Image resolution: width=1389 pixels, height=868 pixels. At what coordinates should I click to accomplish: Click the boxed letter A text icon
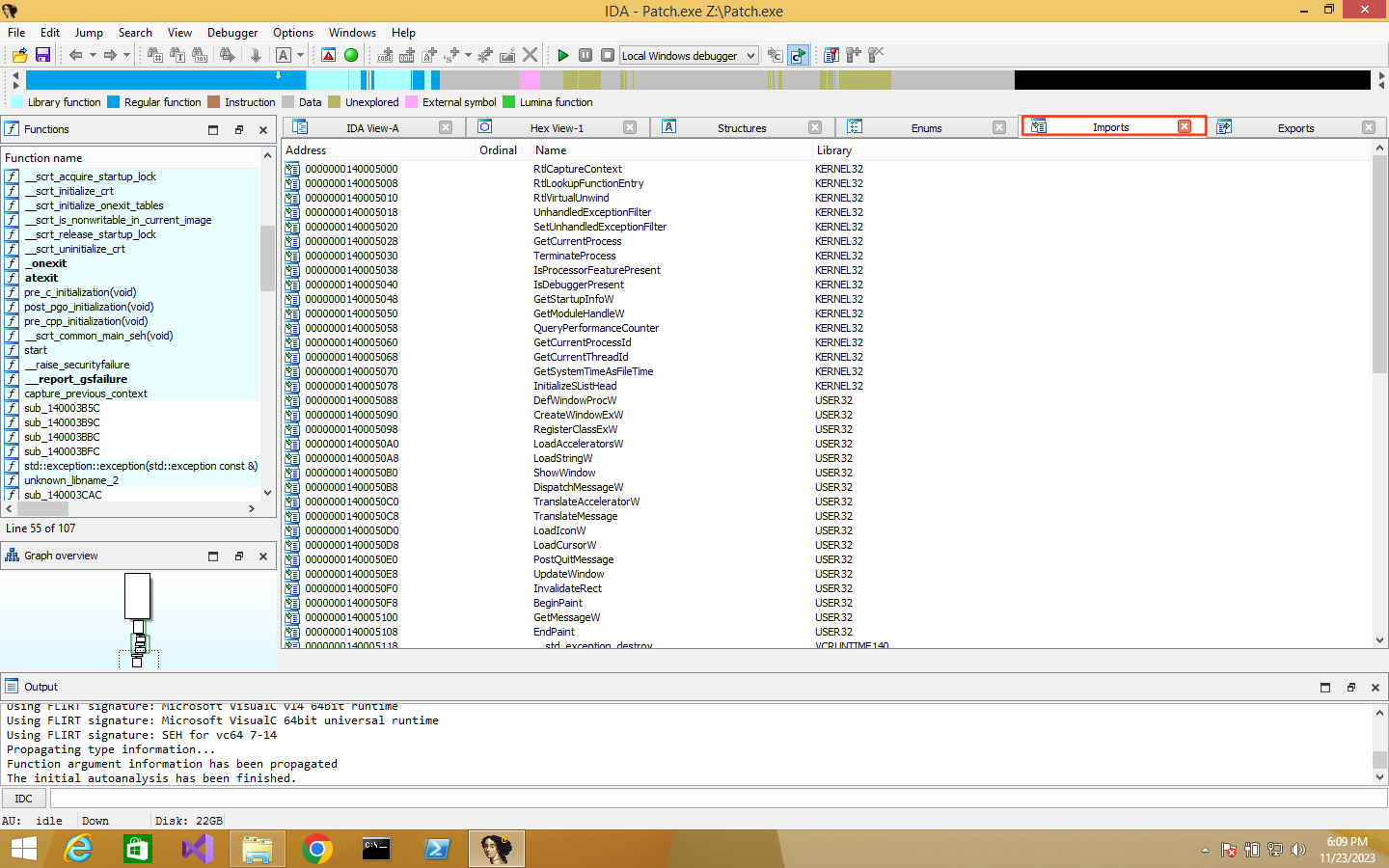(x=284, y=55)
